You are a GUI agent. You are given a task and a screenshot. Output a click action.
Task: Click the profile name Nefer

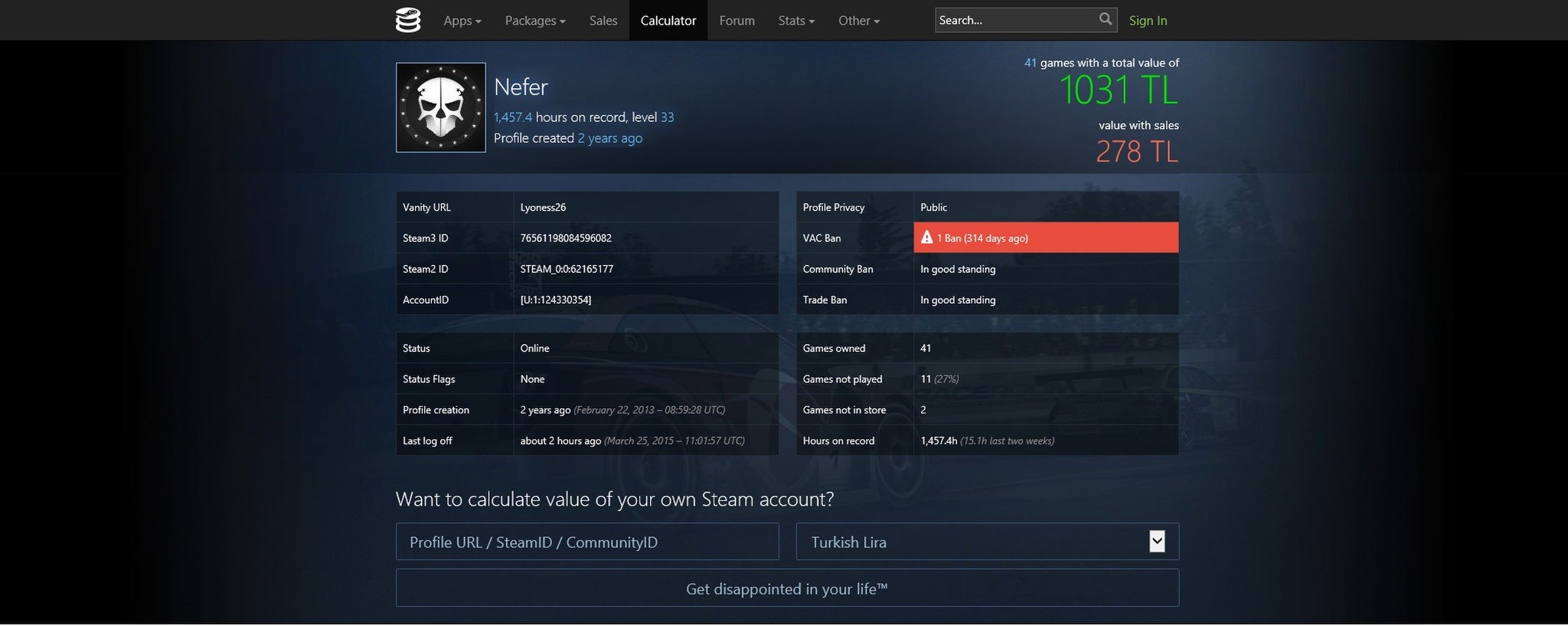521,87
